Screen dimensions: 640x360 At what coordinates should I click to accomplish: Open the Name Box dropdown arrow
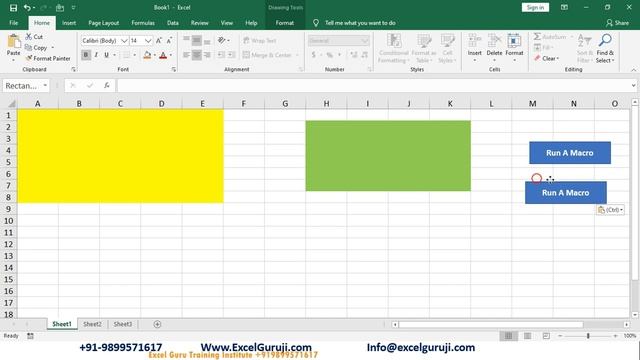(x=45, y=85)
